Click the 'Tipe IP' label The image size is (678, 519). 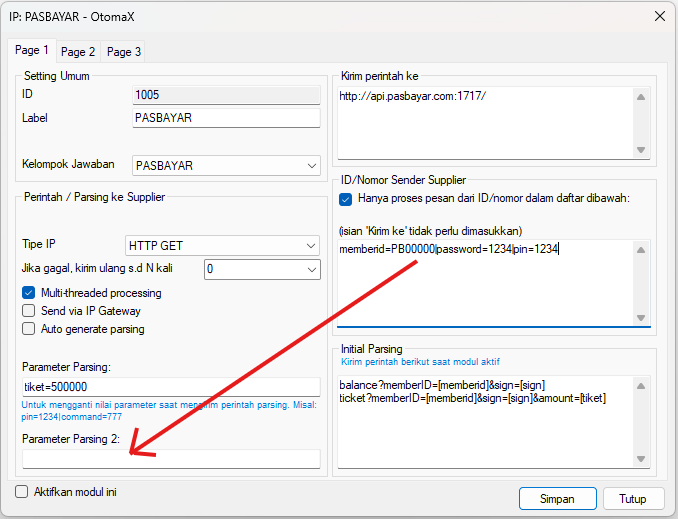(x=39, y=244)
